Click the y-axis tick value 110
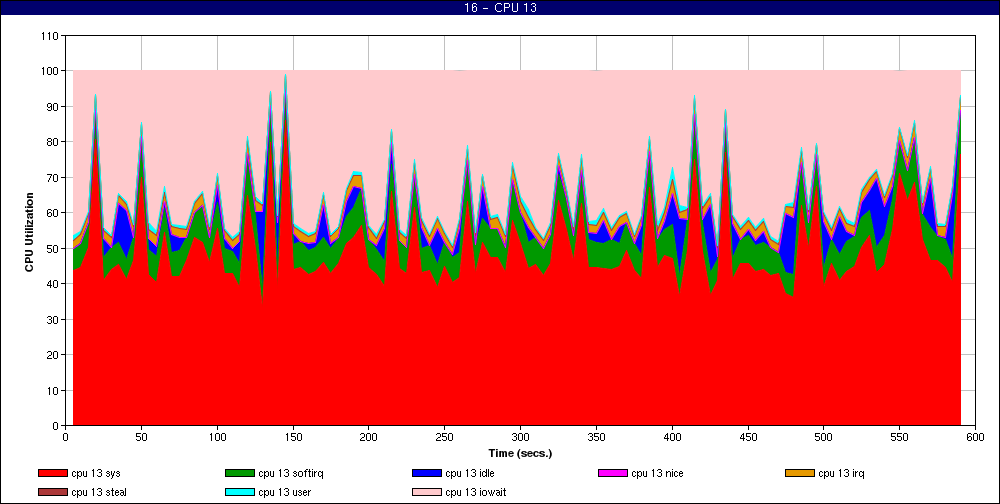The height and width of the screenshot is (504, 1000). (52, 35)
